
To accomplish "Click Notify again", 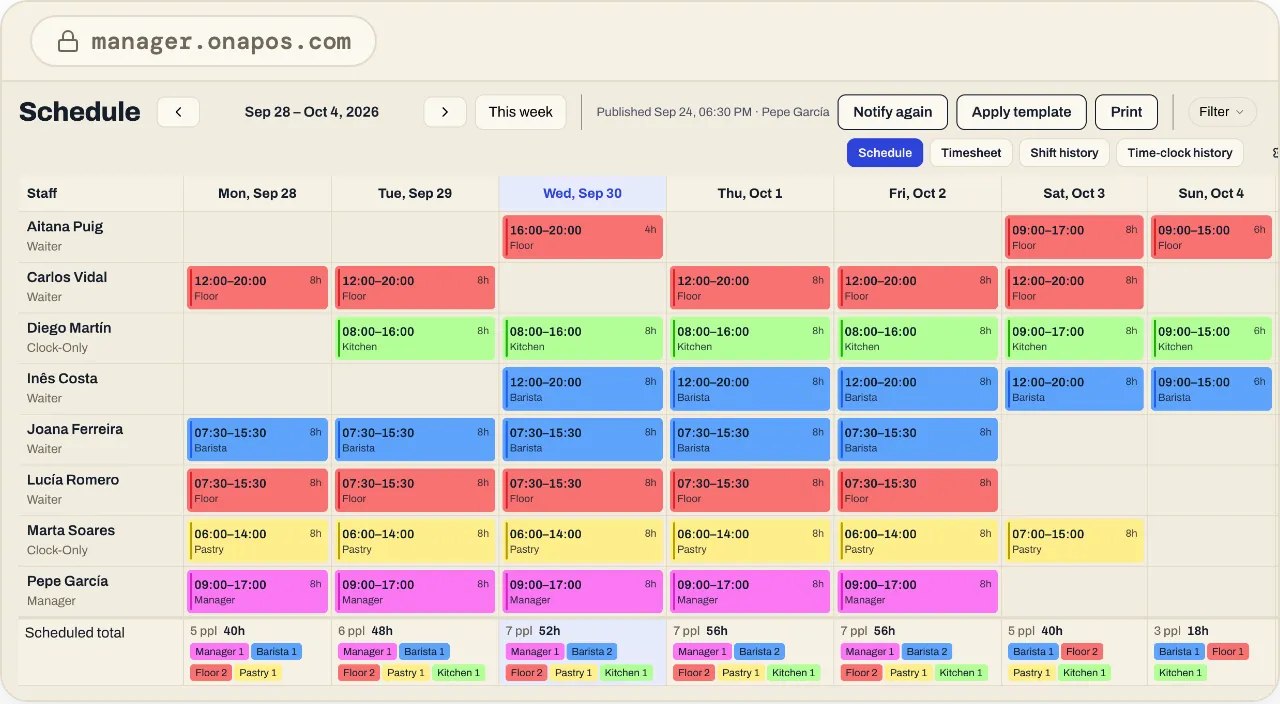I will coord(892,112).
